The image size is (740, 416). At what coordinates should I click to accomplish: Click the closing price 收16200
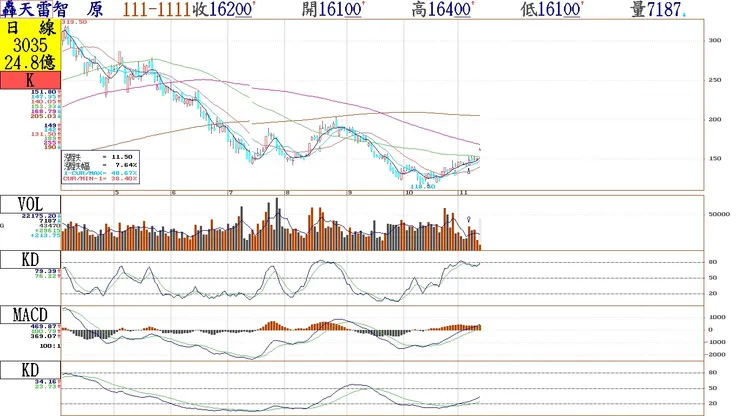pos(224,9)
